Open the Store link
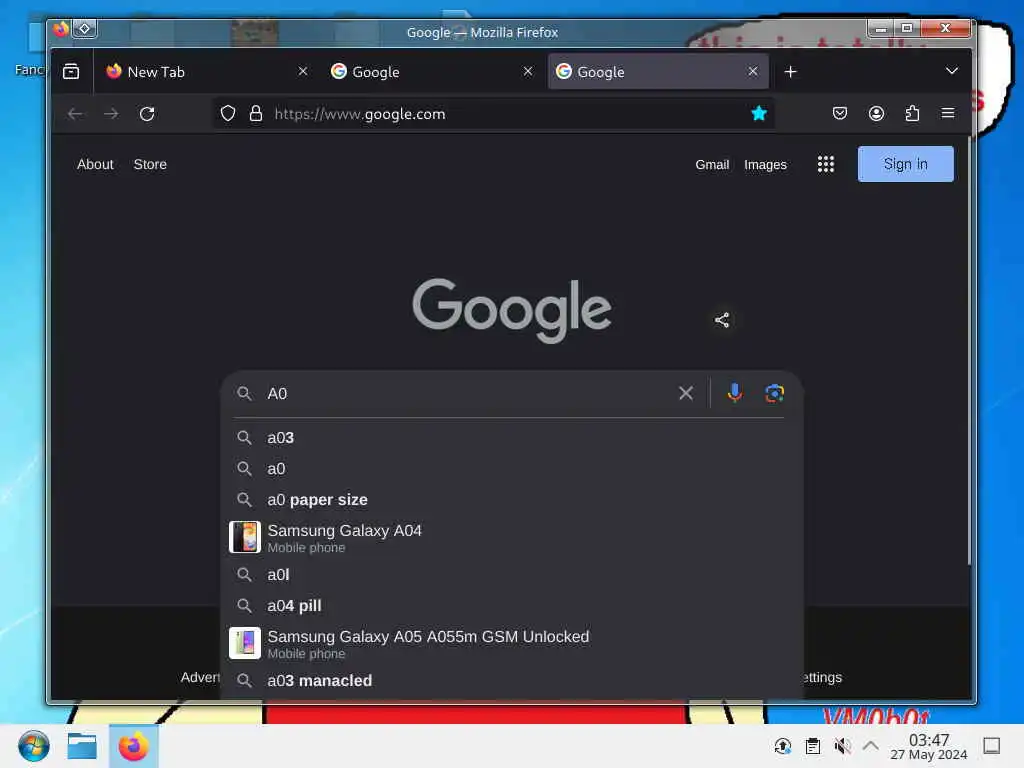Viewport: 1024px width, 768px height. tap(150, 165)
